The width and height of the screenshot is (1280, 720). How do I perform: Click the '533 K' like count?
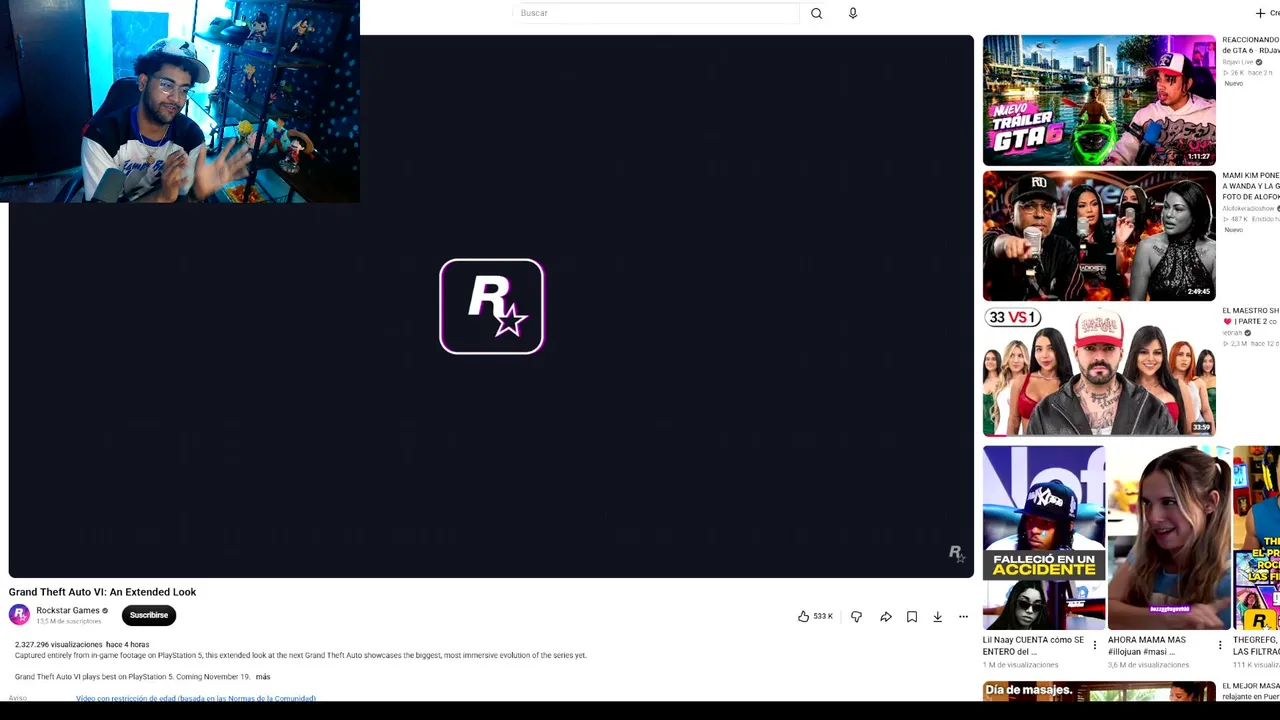click(823, 617)
